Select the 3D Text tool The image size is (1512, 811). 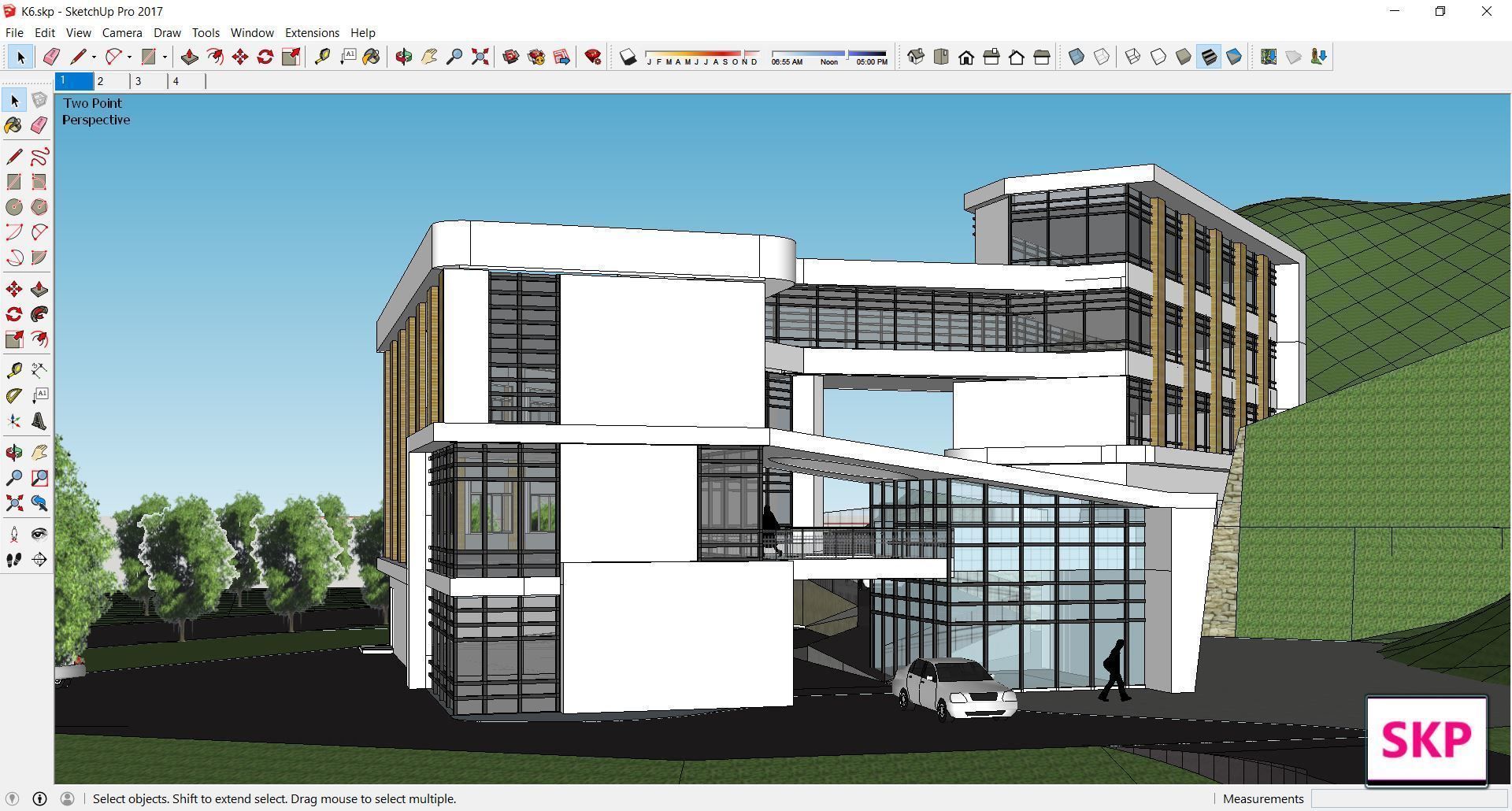(x=39, y=421)
